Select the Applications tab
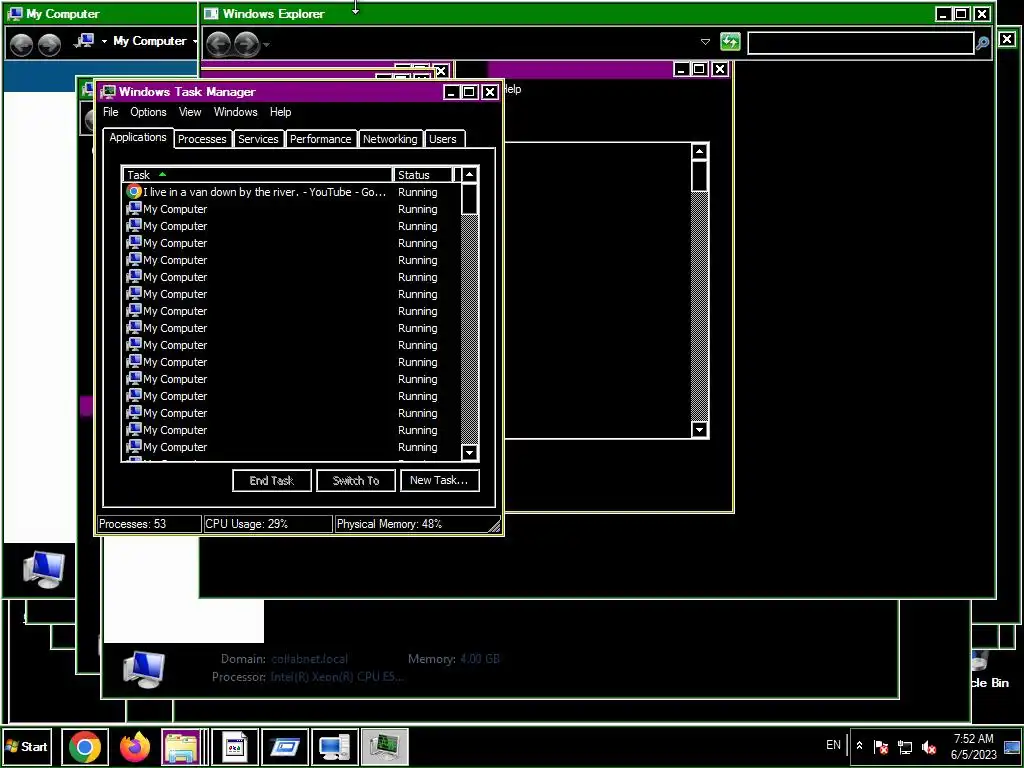Screen dimensions: 1024x768 pyautogui.click(x=138, y=137)
